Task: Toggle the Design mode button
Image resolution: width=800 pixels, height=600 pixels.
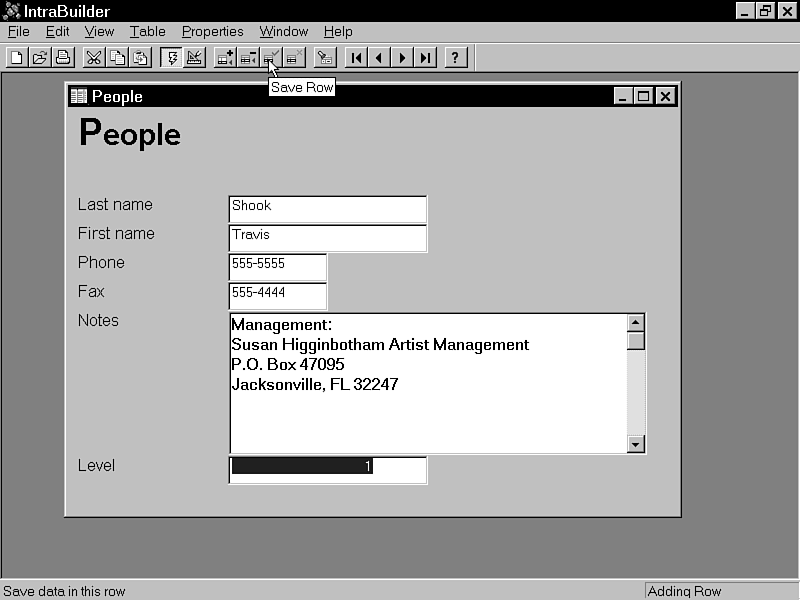Action: click(x=194, y=57)
